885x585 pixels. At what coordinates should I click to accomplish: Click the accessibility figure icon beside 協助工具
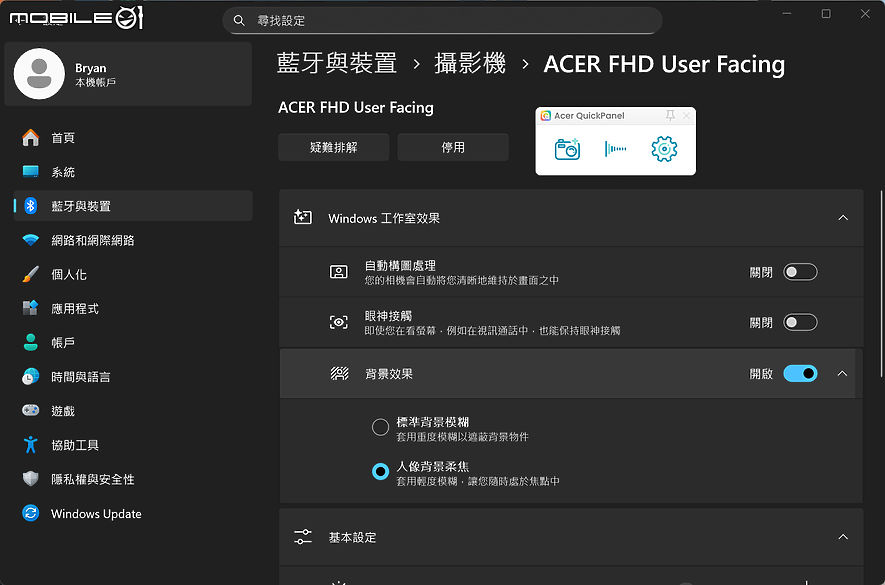pyautogui.click(x=30, y=445)
